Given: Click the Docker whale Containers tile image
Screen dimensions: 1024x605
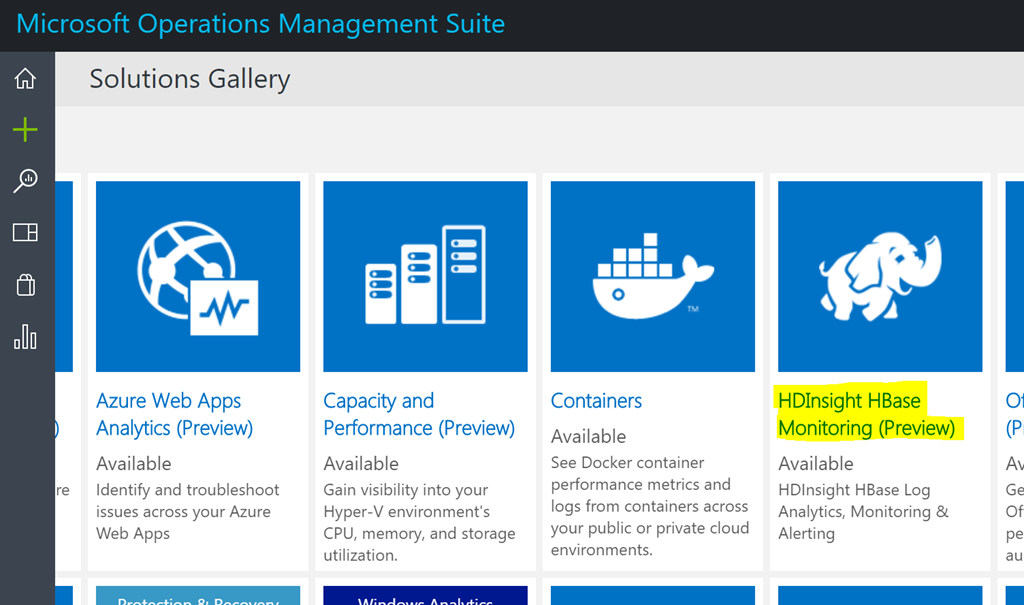Looking at the screenshot, I should (x=652, y=276).
